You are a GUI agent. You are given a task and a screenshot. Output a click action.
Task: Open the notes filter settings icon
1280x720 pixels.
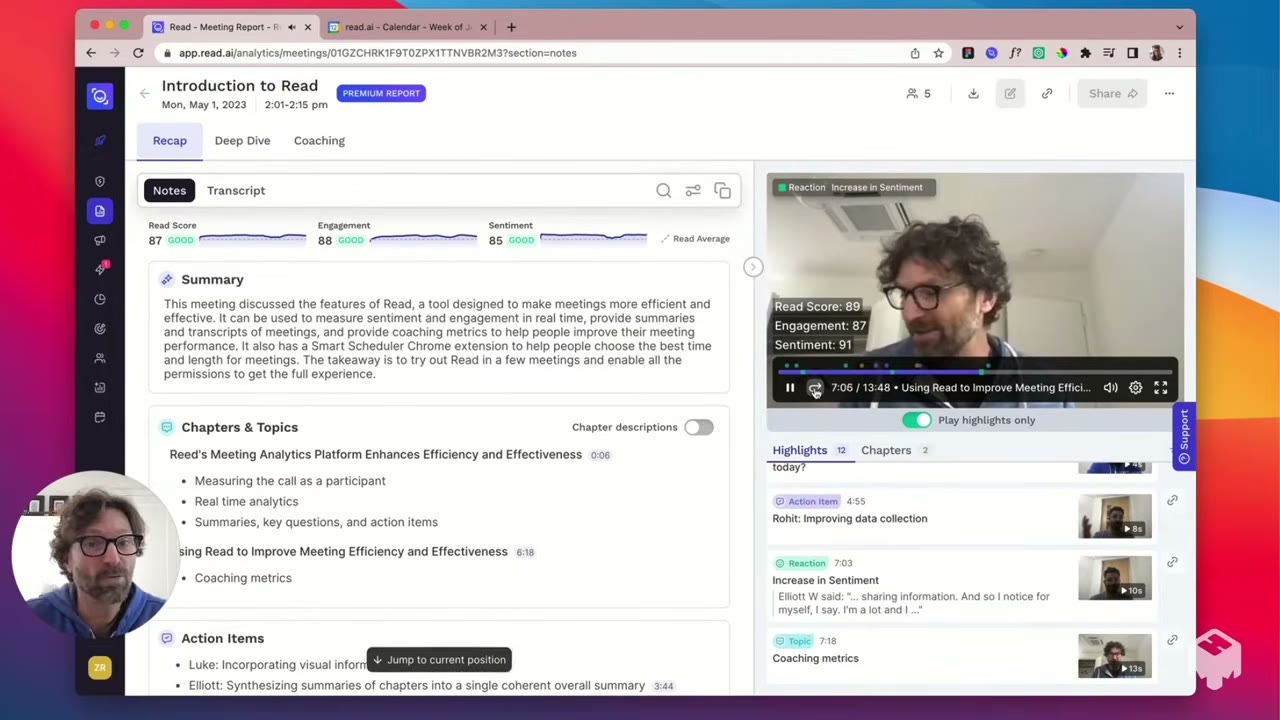693,191
